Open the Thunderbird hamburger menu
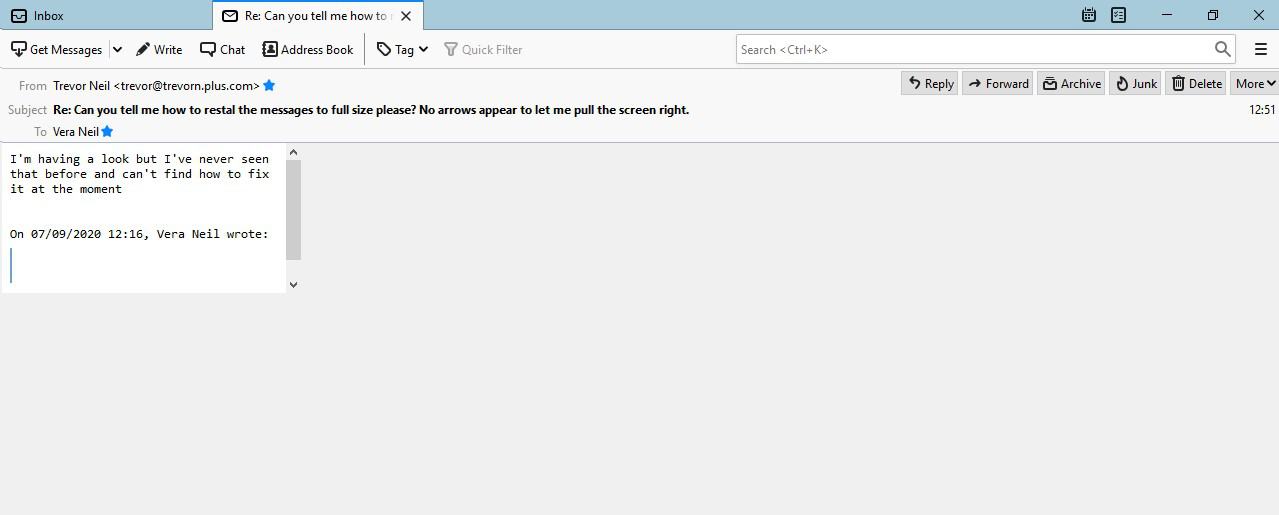 pos(1260,49)
